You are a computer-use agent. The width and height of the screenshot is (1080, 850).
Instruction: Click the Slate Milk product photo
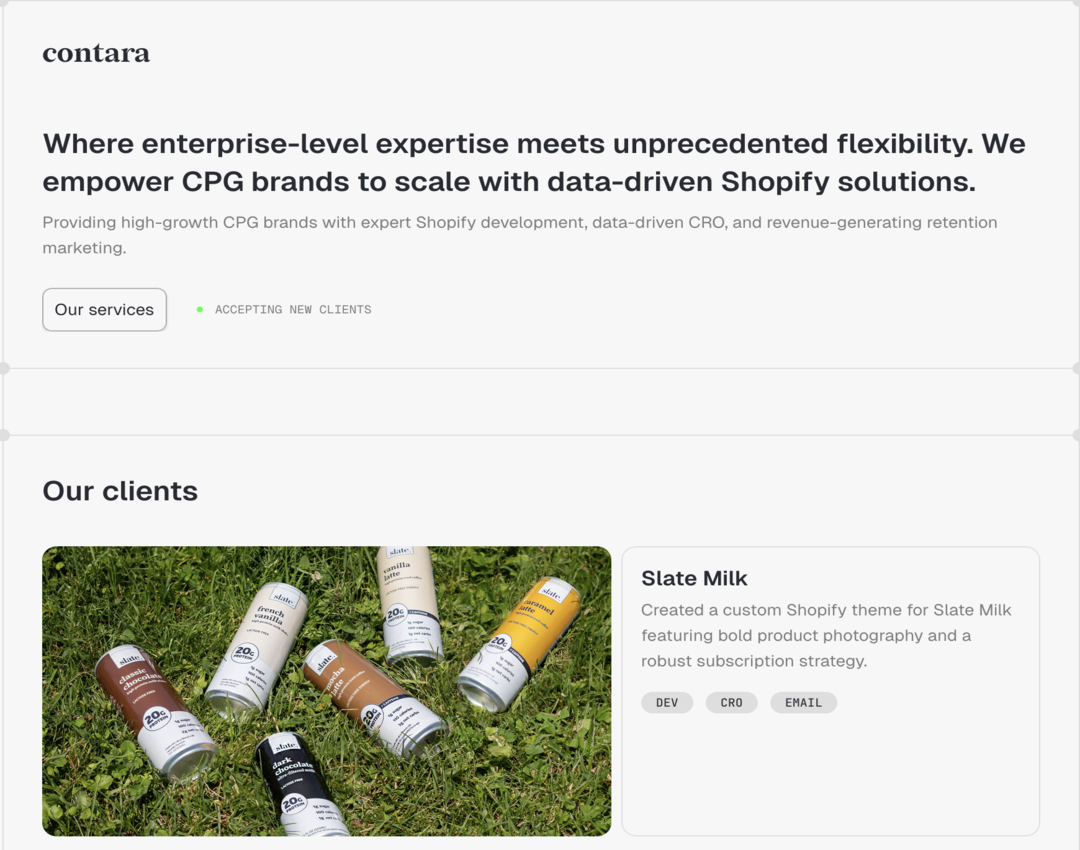(x=326, y=690)
